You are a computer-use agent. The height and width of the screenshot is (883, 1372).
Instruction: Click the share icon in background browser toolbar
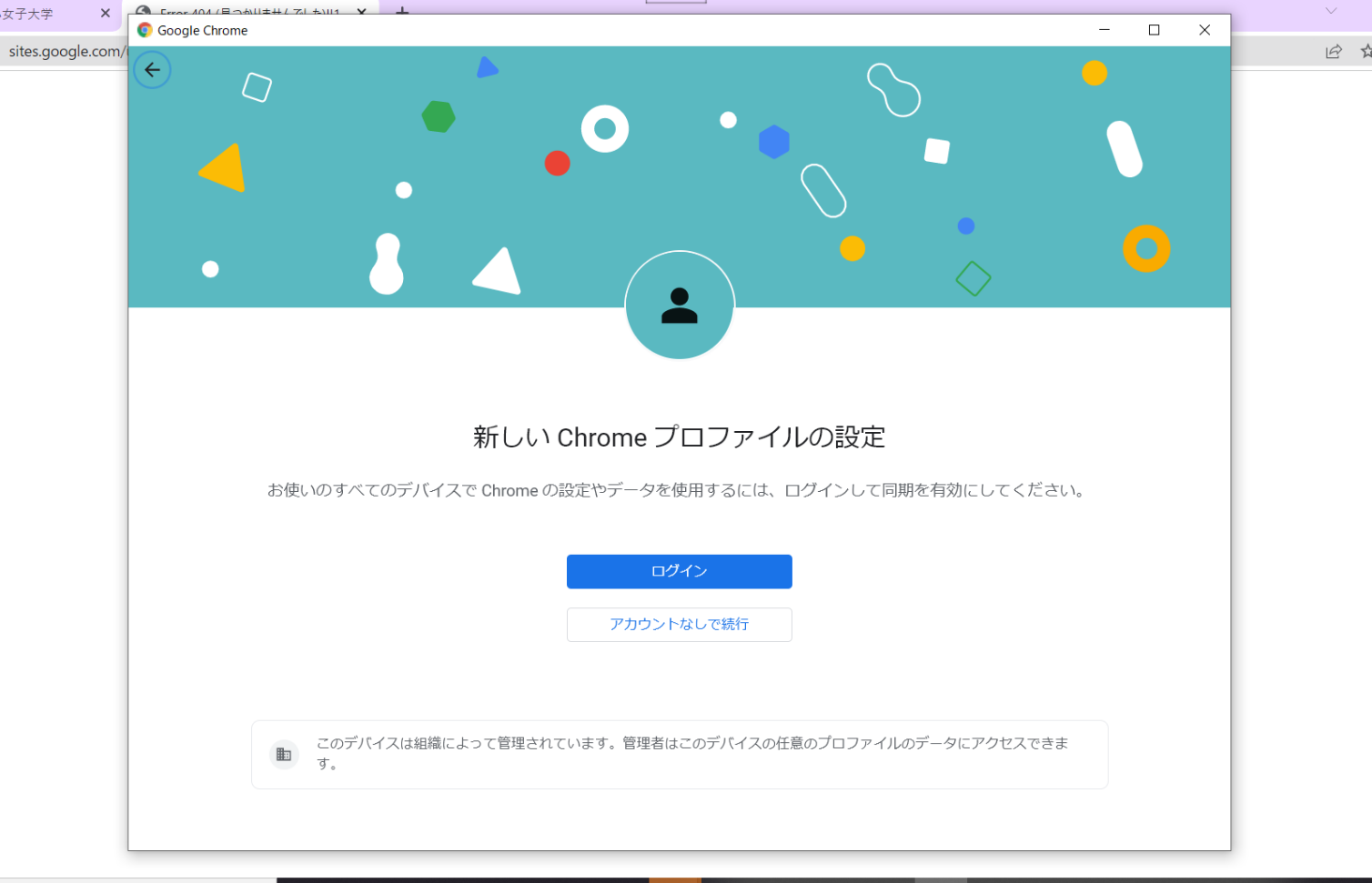pyautogui.click(x=1334, y=52)
